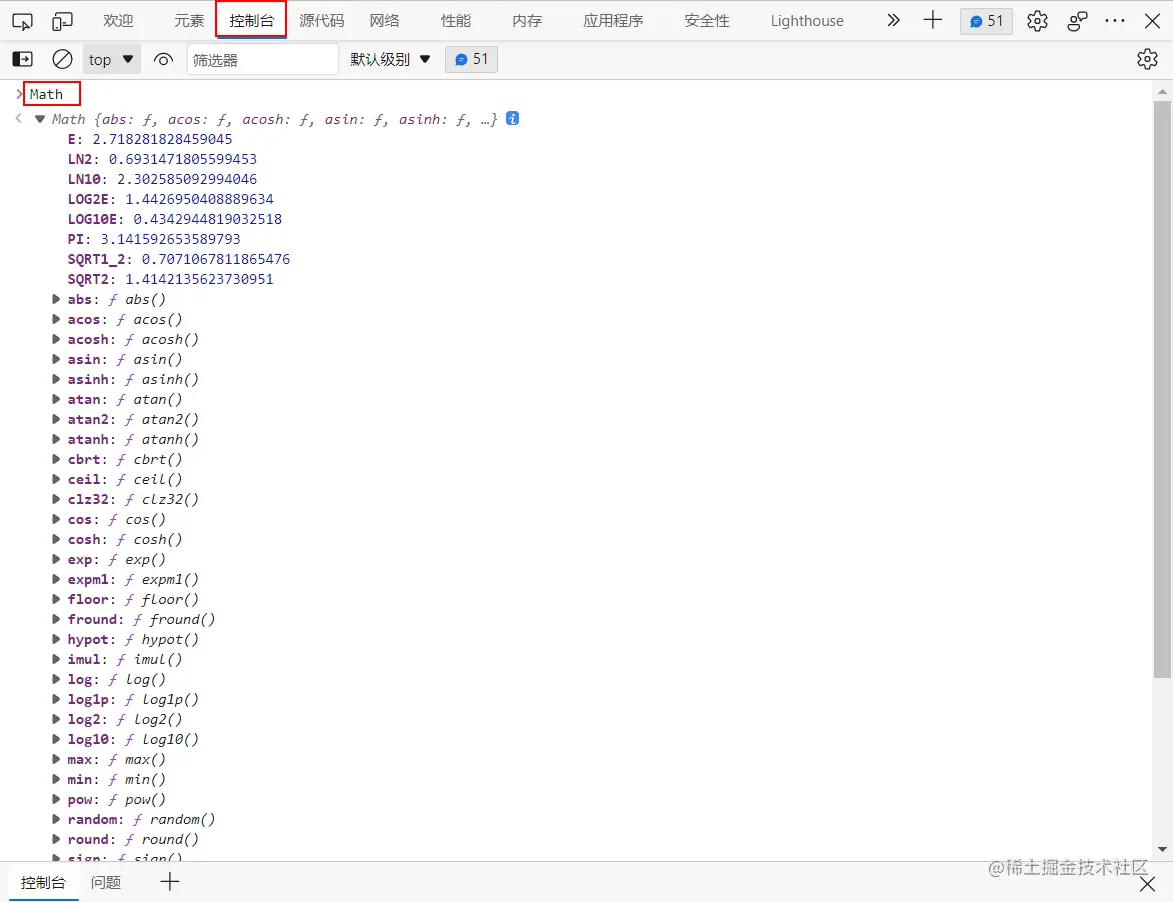Switch to the 内存 tab
The width and height of the screenshot is (1173, 902).
(x=527, y=21)
